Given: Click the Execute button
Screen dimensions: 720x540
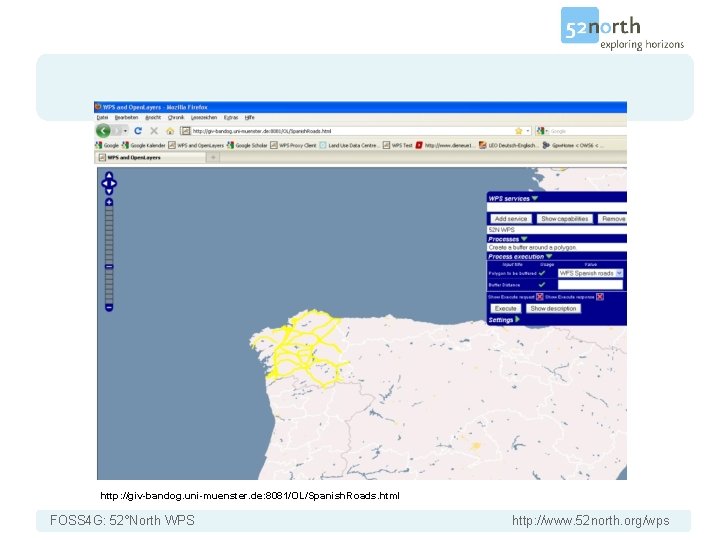Looking at the screenshot, I should (506, 309).
